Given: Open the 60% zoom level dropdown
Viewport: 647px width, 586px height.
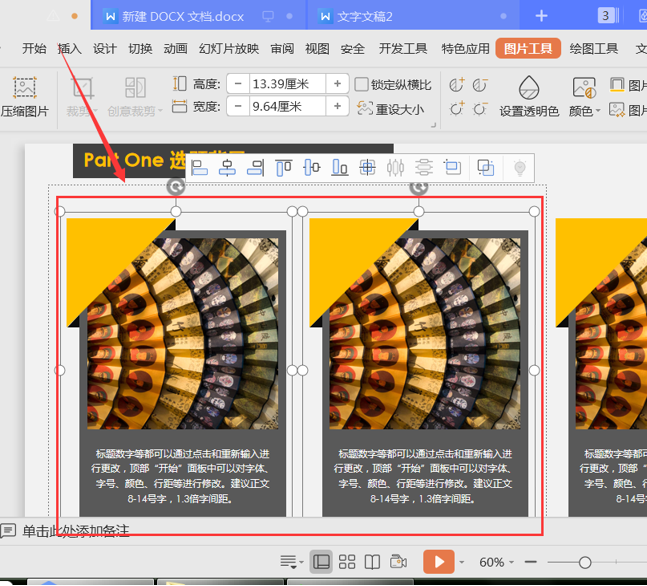Looking at the screenshot, I should click(496, 562).
